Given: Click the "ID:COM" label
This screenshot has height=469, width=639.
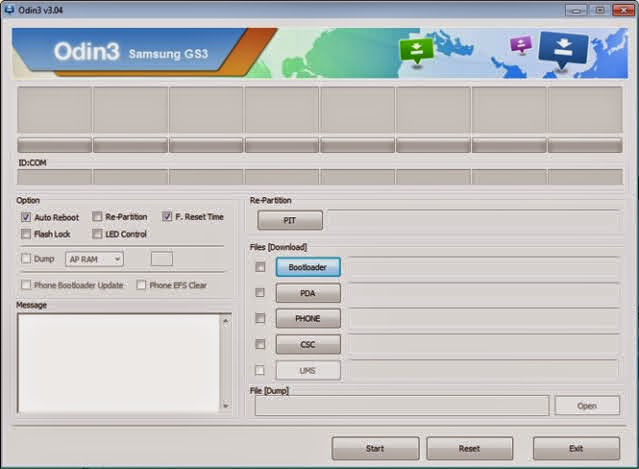Looking at the screenshot, I should coord(32,163).
